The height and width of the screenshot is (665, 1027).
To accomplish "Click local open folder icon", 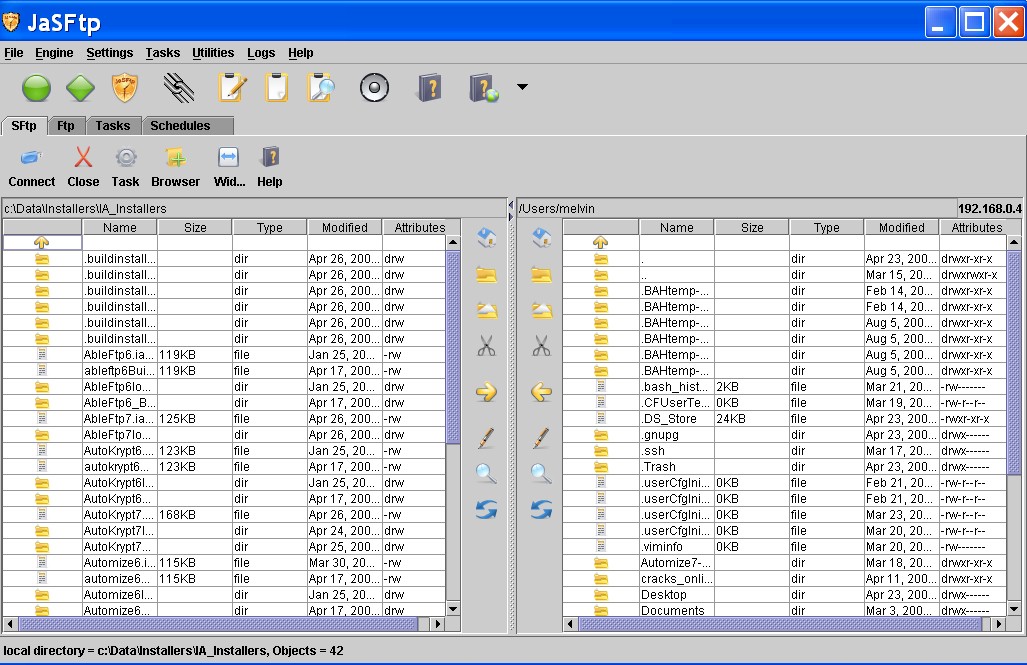I will tap(486, 310).
